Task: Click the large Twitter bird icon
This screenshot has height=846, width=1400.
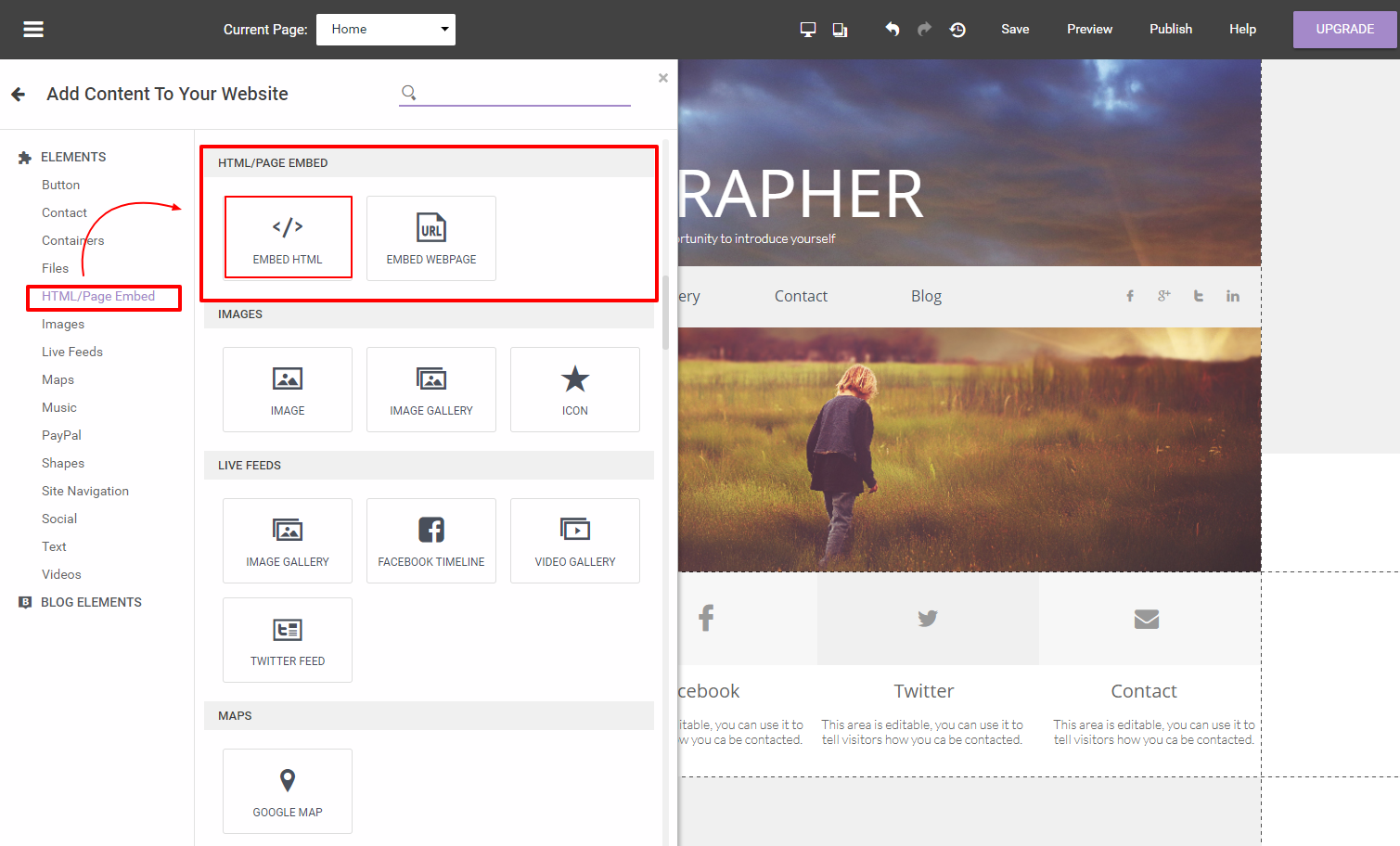Action: click(x=927, y=618)
